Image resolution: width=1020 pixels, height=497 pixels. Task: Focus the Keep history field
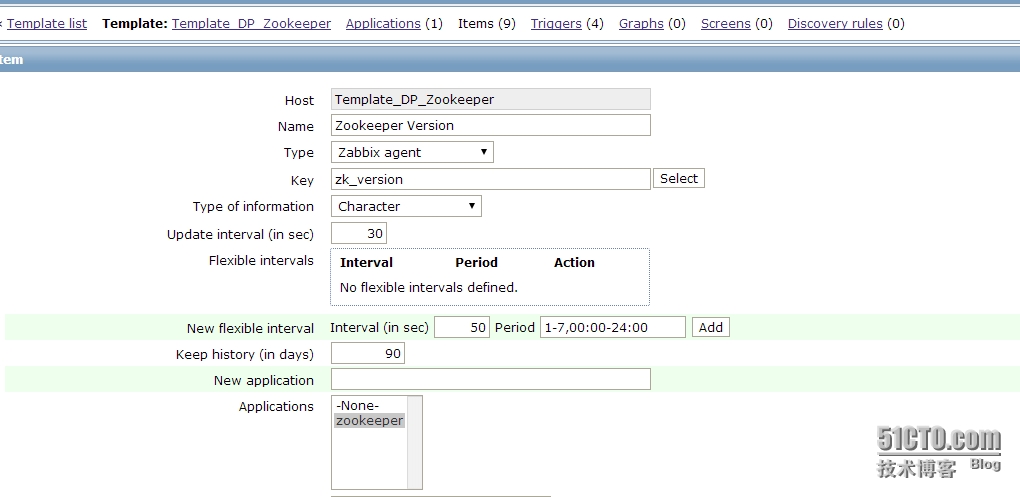tap(368, 353)
